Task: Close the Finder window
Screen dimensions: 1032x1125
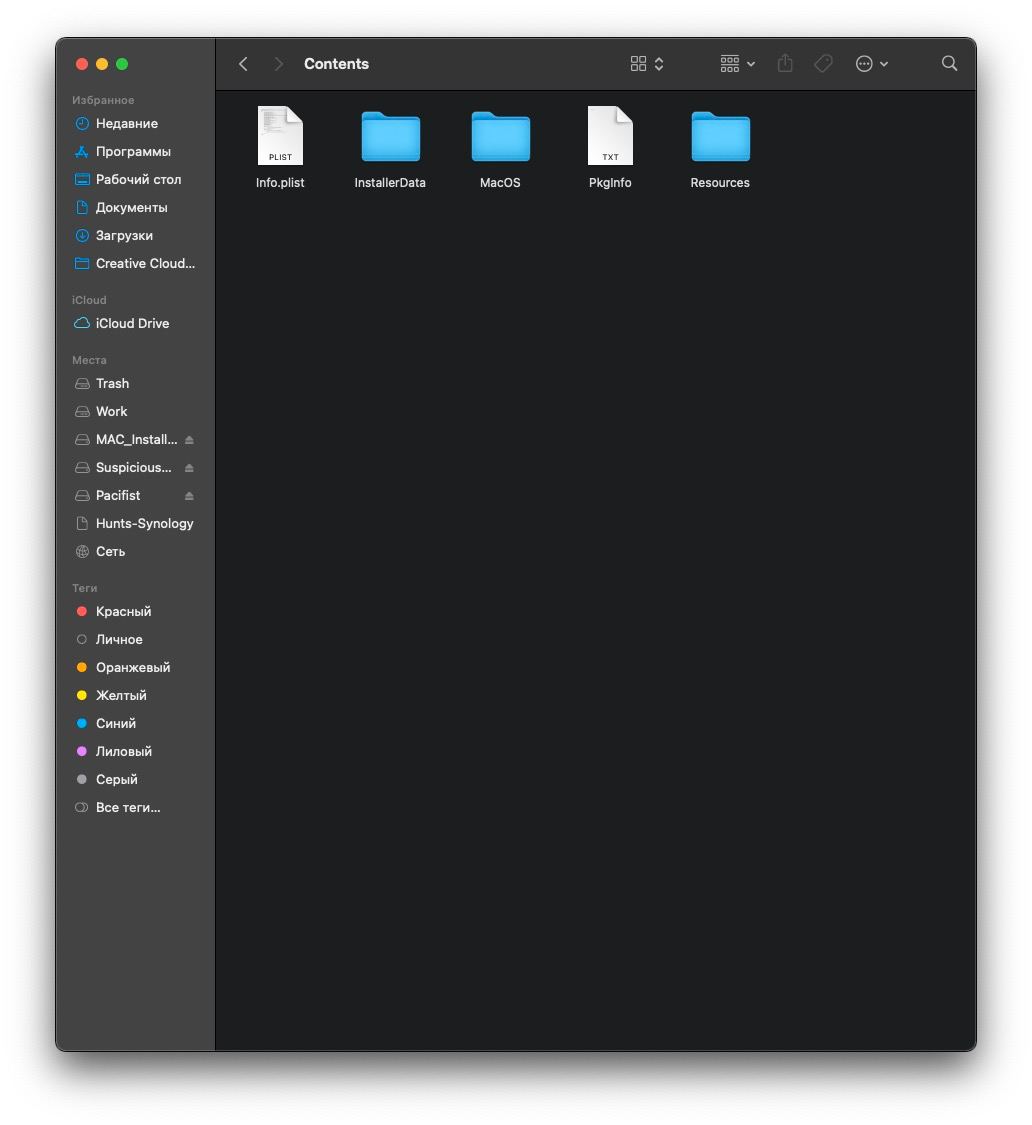Action: pos(82,64)
